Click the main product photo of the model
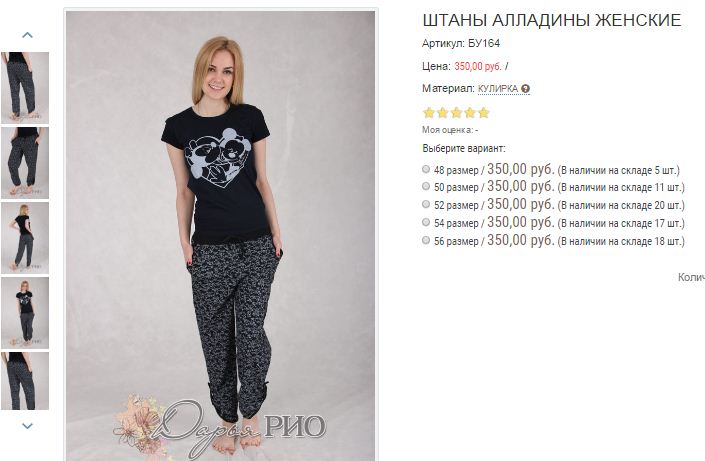Screen dimensions: 705x461 coord(220,236)
